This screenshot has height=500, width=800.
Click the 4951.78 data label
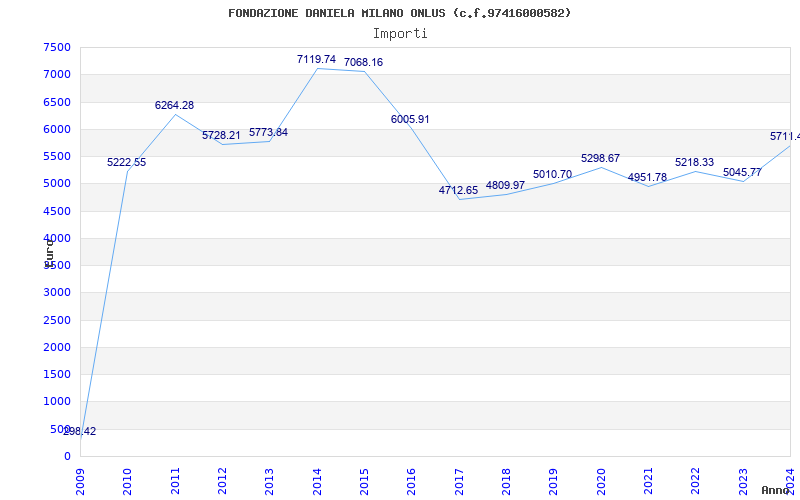click(647, 178)
